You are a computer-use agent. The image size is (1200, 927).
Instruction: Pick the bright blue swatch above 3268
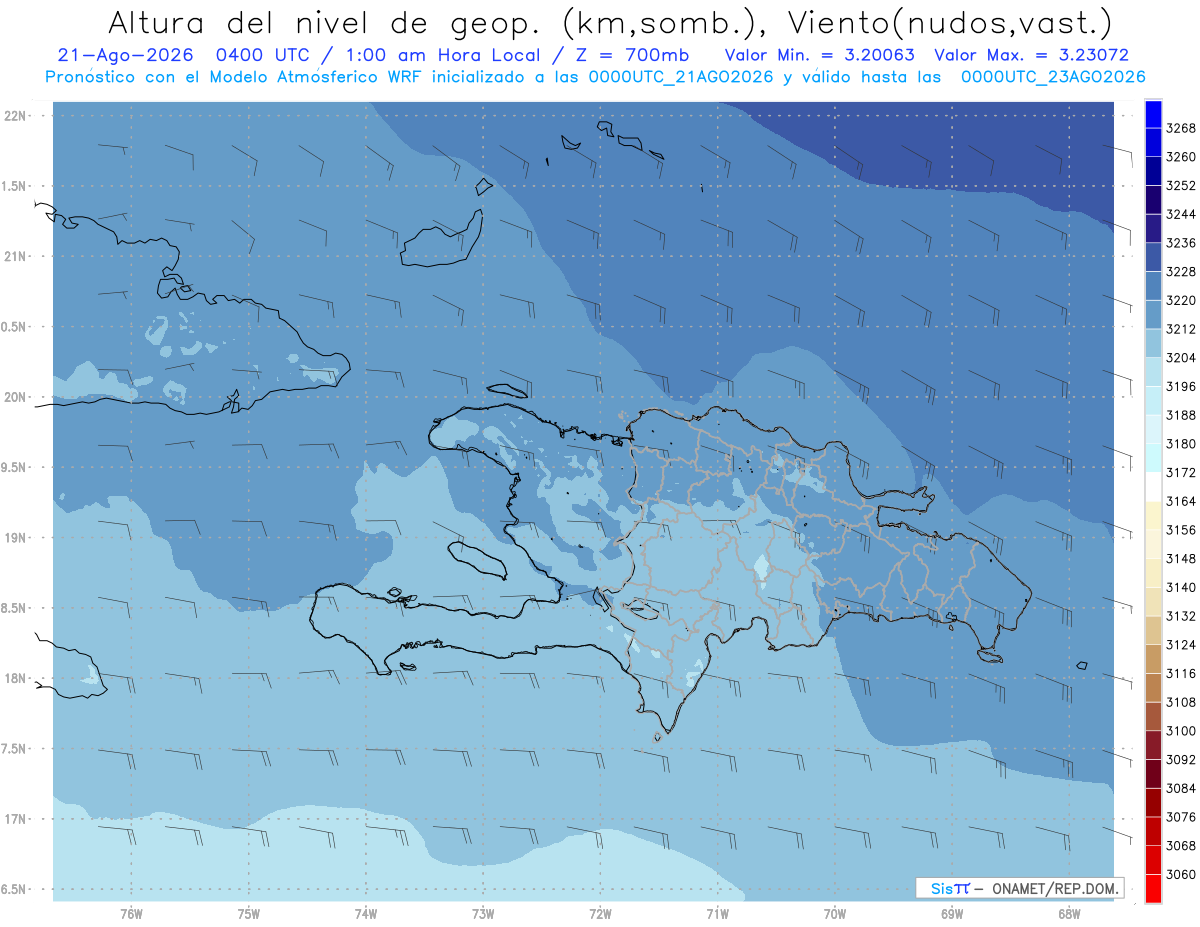(x=1153, y=114)
